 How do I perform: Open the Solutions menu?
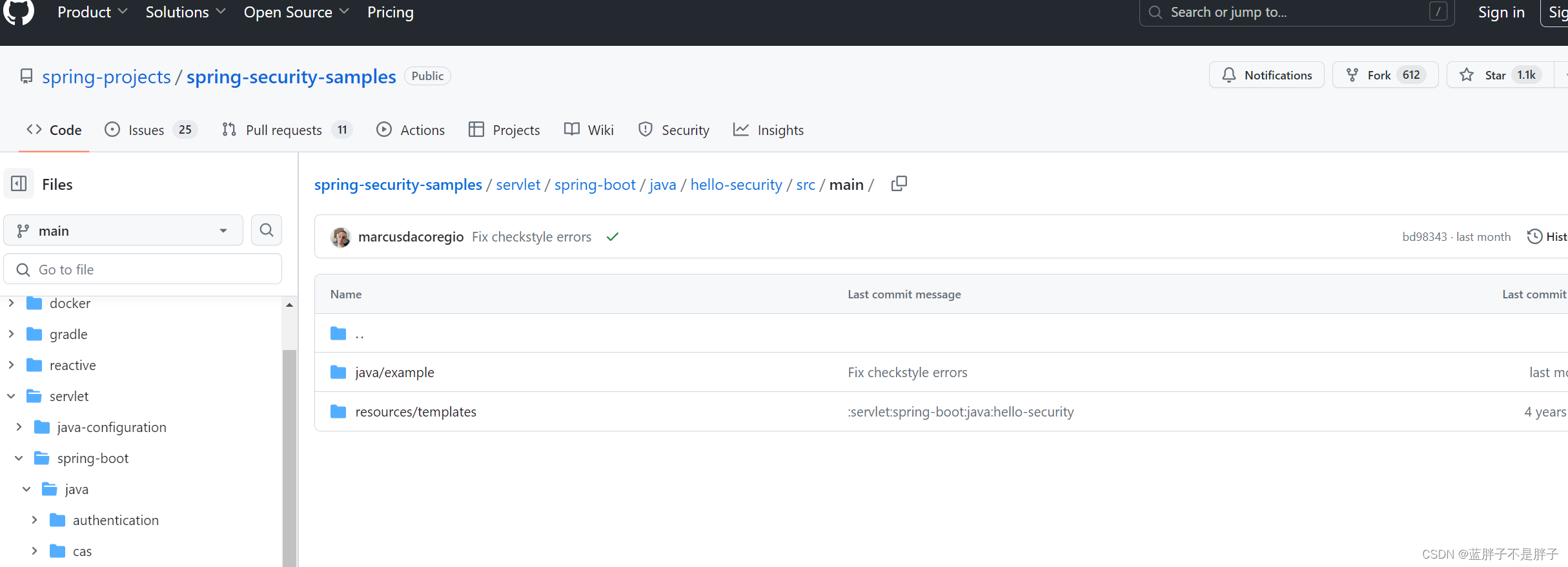coord(185,12)
